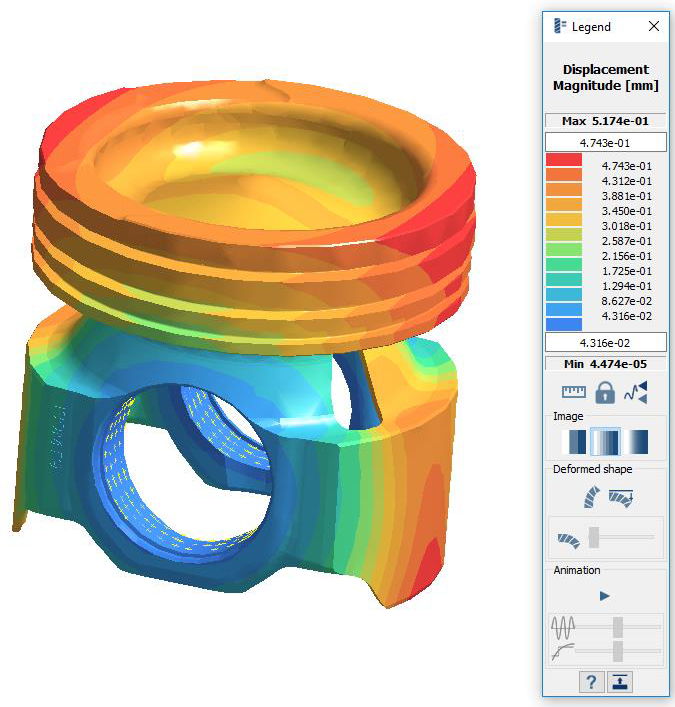This screenshot has height=707, width=675.
Task: Click the curve ramp animation slider
Action: click(x=618, y=651)
